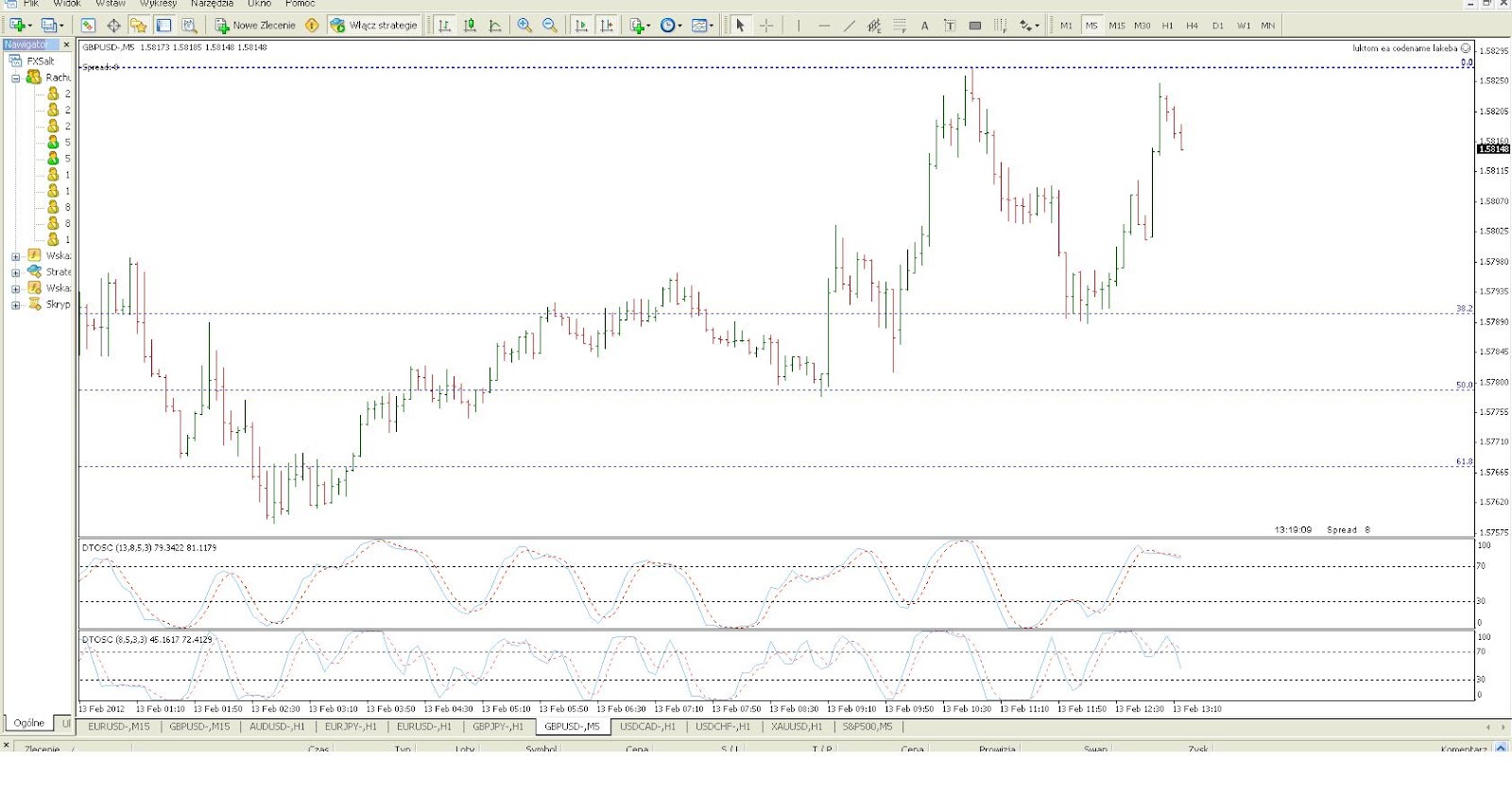Image resolution: width=1512 pixels, height=811 pixels.
Task: Open the EURUSD-,M15 chart tab
Action: [x=119, y=727]
